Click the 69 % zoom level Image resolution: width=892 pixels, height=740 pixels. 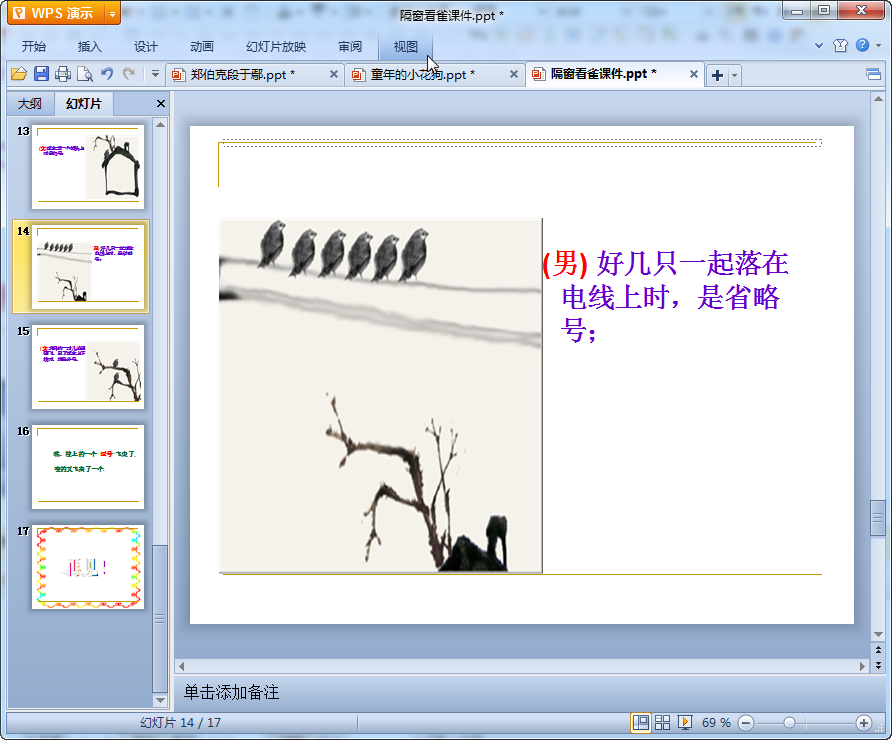(x=716, y=722)
